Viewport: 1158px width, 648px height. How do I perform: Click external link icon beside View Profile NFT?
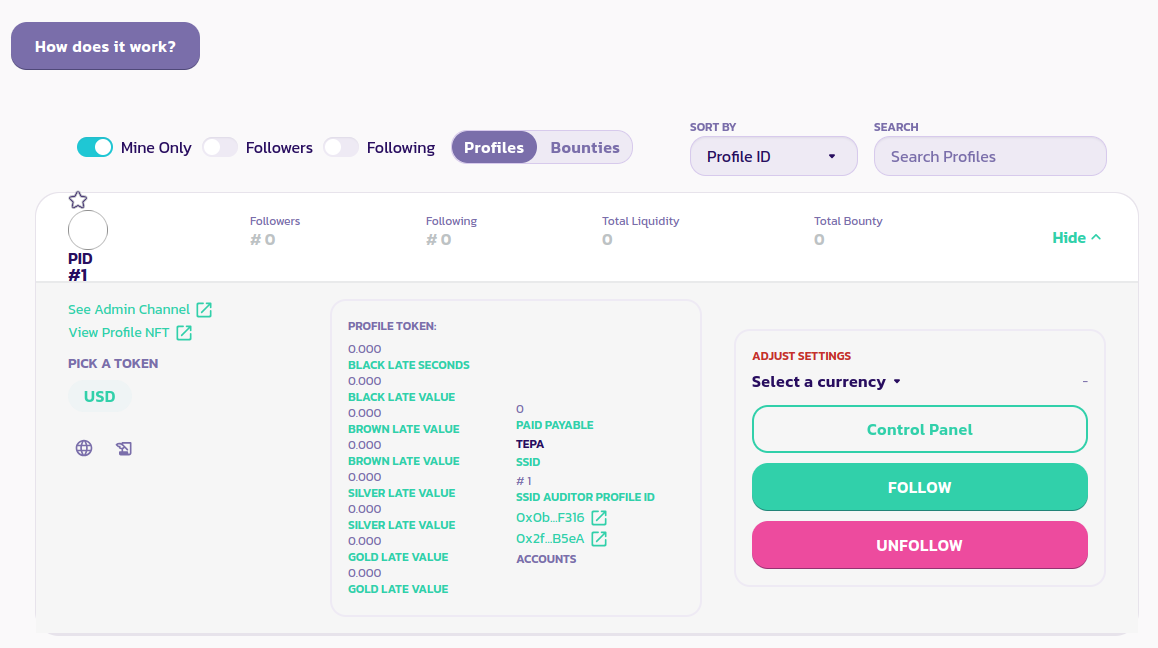[x=184, y=333]
